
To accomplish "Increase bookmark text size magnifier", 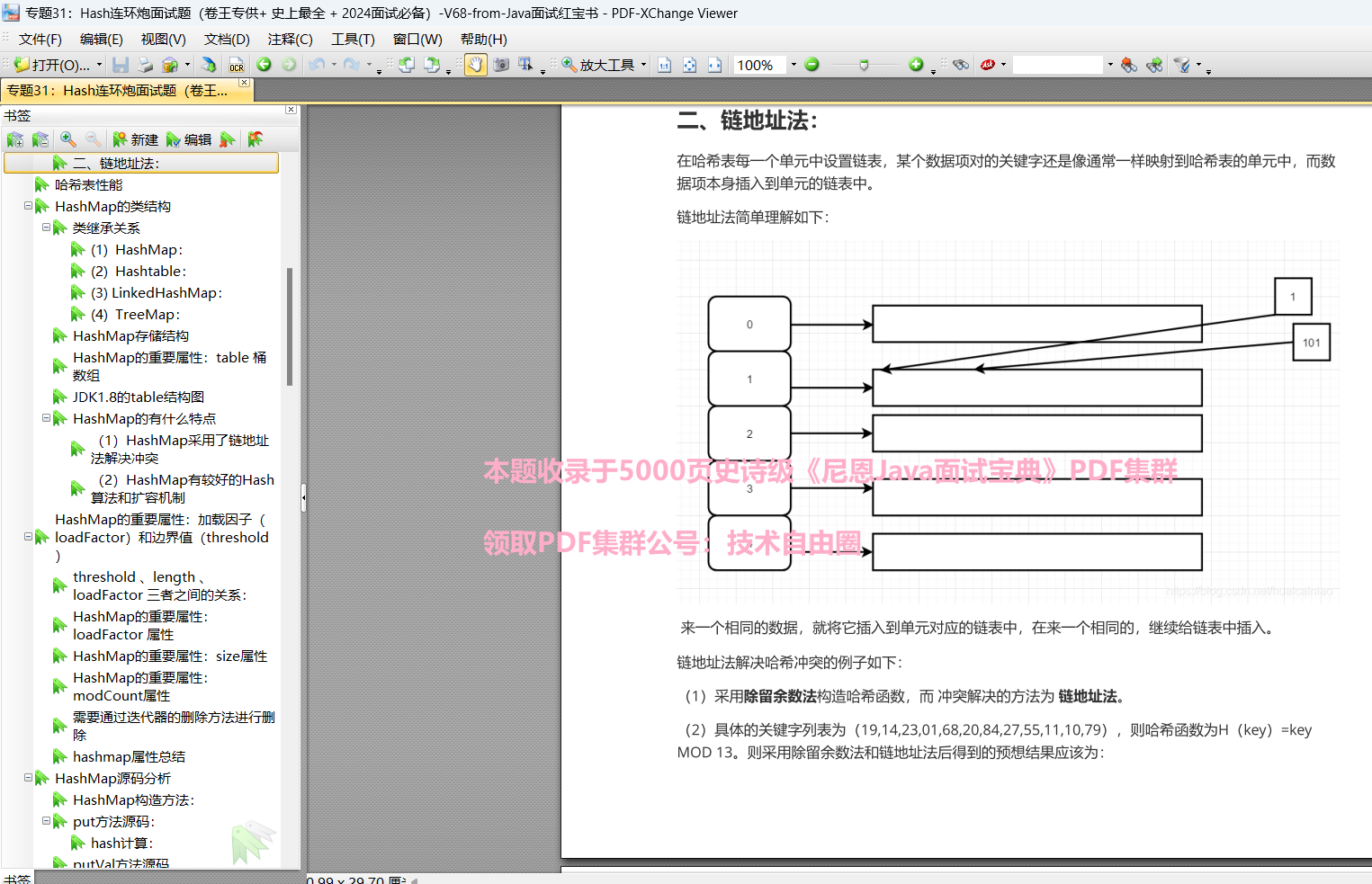I will pos(68,139).
